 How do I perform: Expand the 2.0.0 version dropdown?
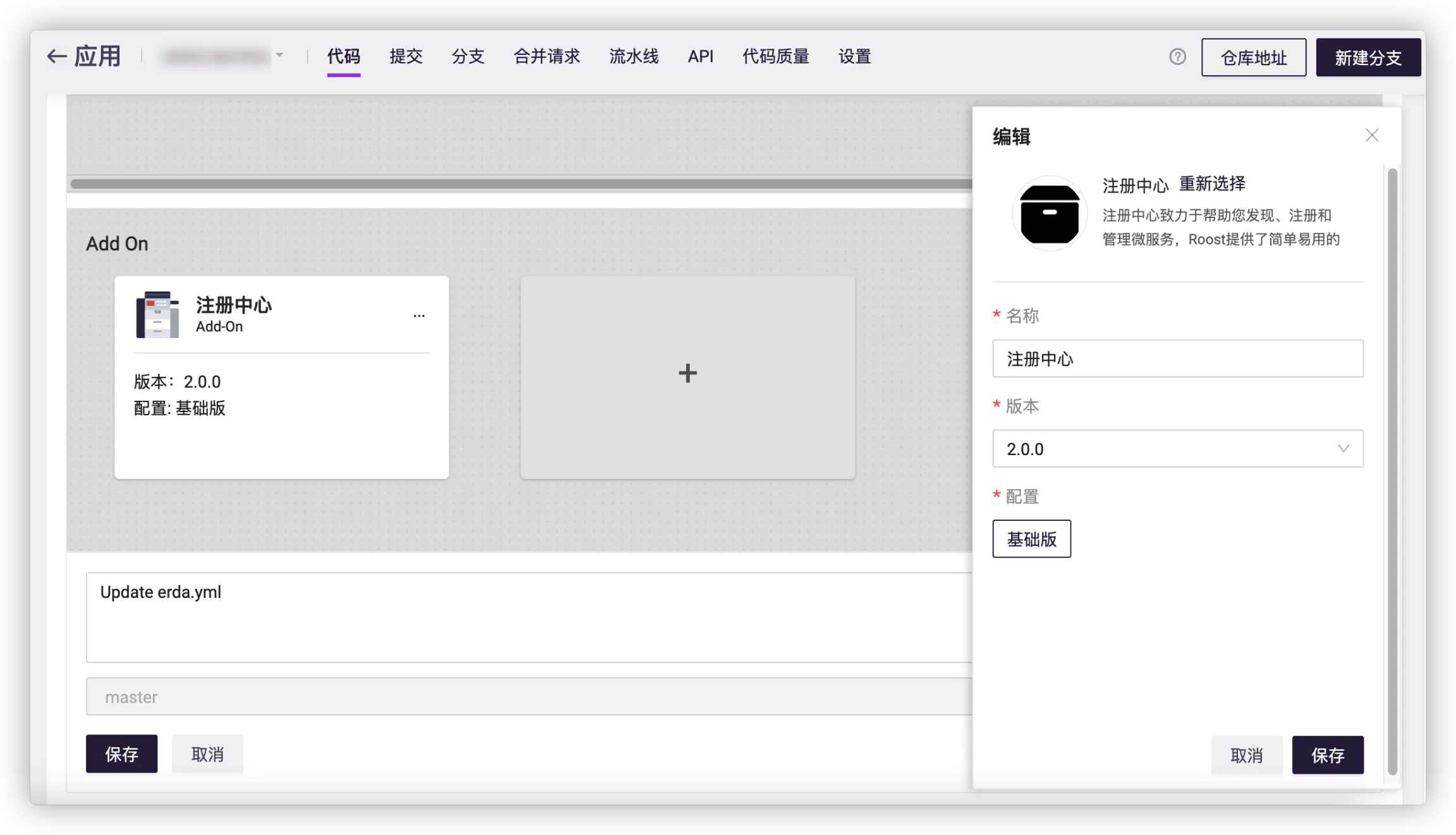pos(1177,449)
